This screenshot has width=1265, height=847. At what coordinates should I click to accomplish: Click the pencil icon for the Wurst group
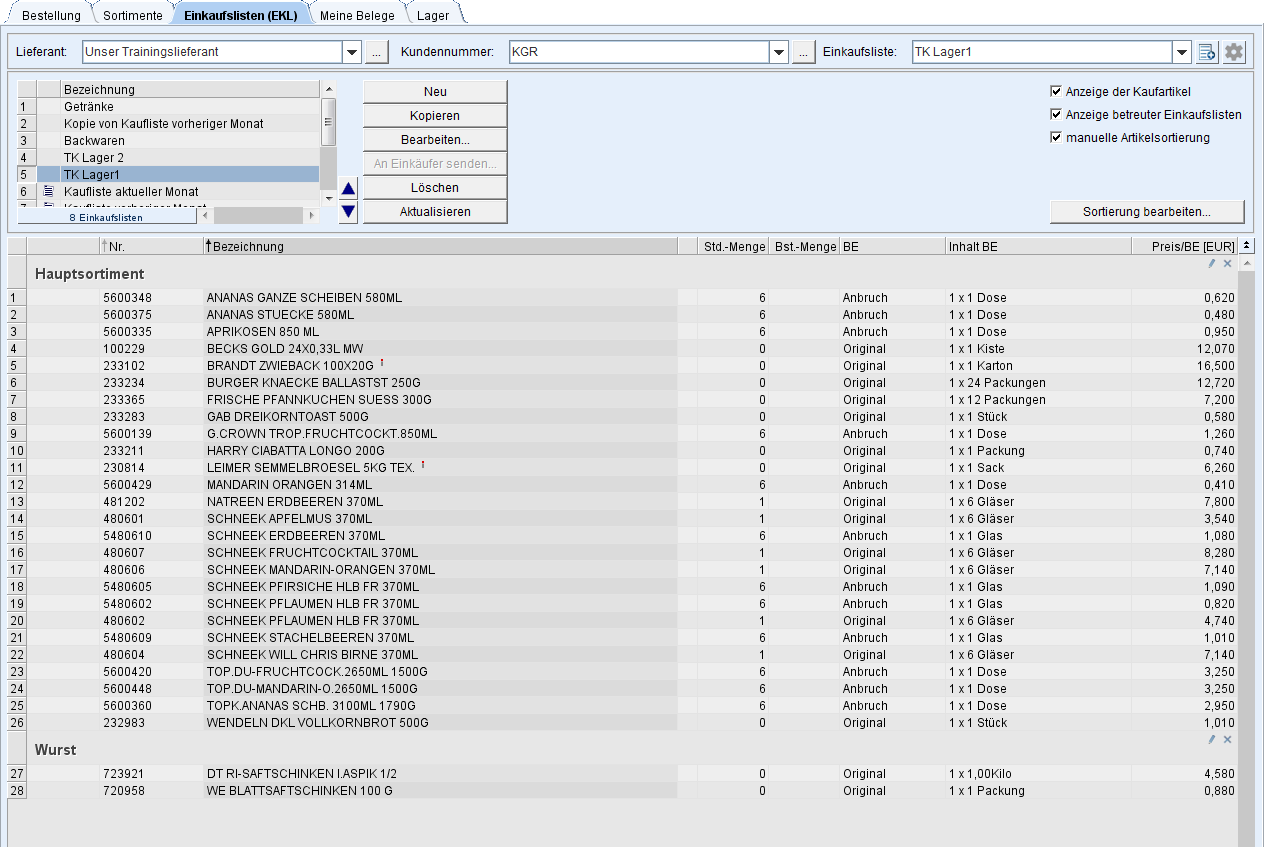(1212, 739)
